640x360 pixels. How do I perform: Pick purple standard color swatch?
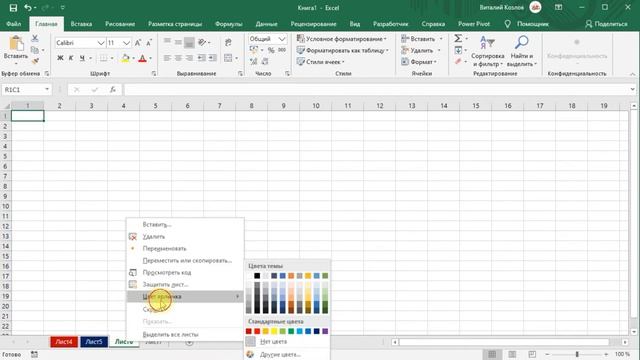point(325,331)
